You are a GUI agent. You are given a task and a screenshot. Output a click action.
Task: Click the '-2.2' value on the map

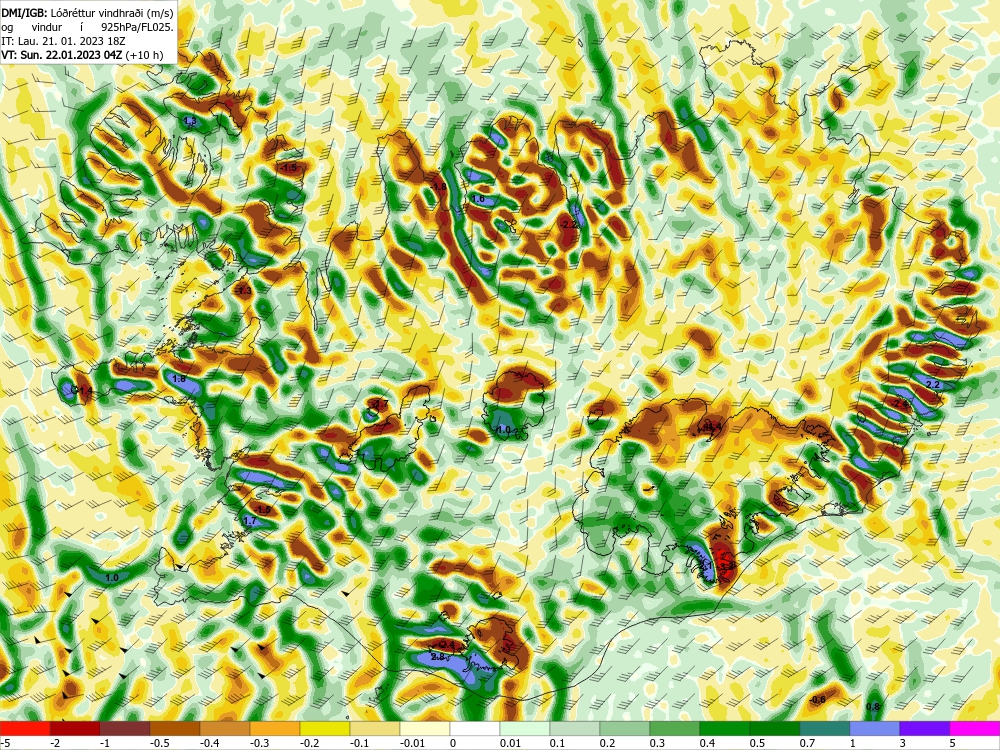coord(568,224)
